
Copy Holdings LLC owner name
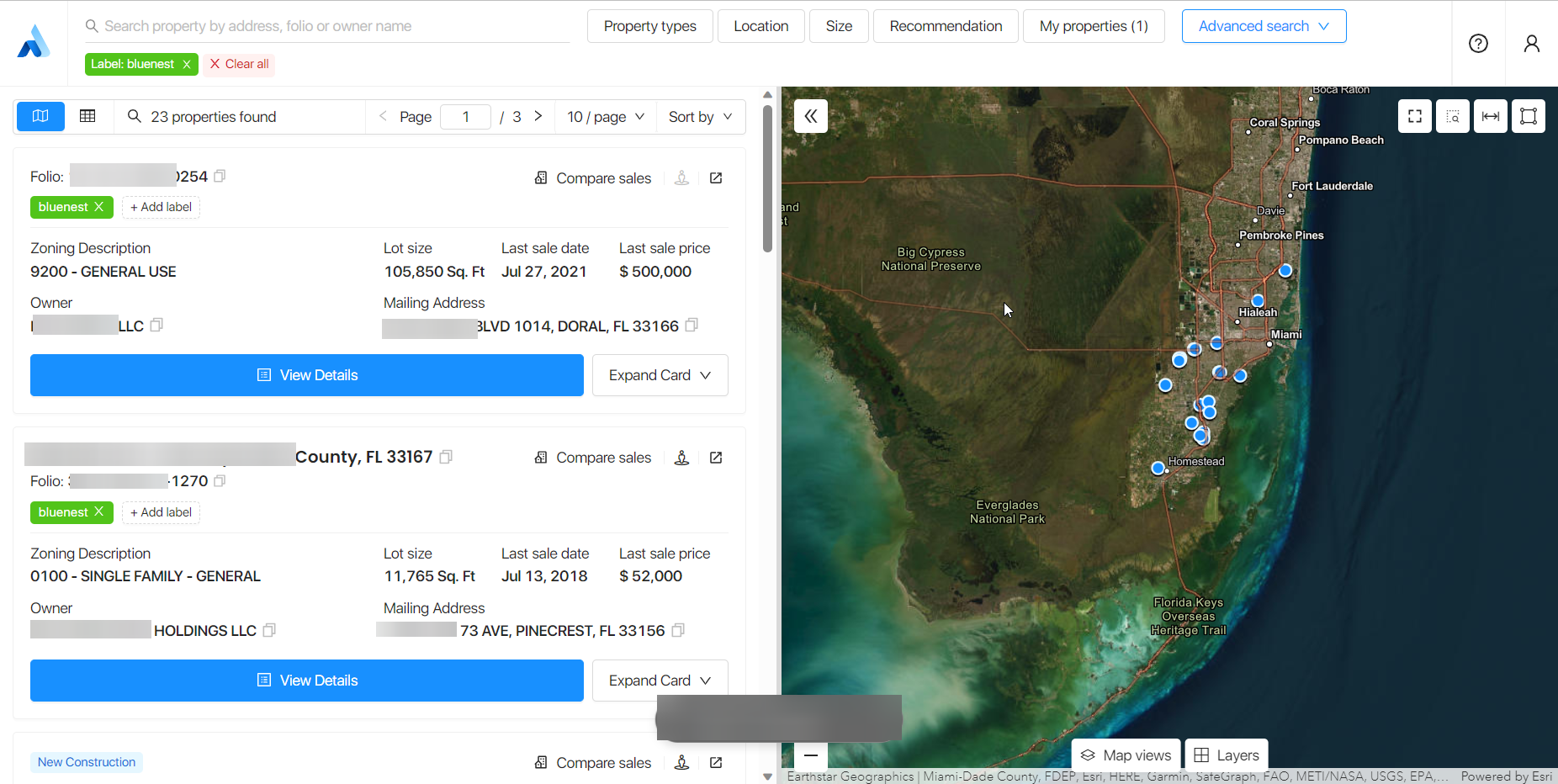tap(269, 630)
